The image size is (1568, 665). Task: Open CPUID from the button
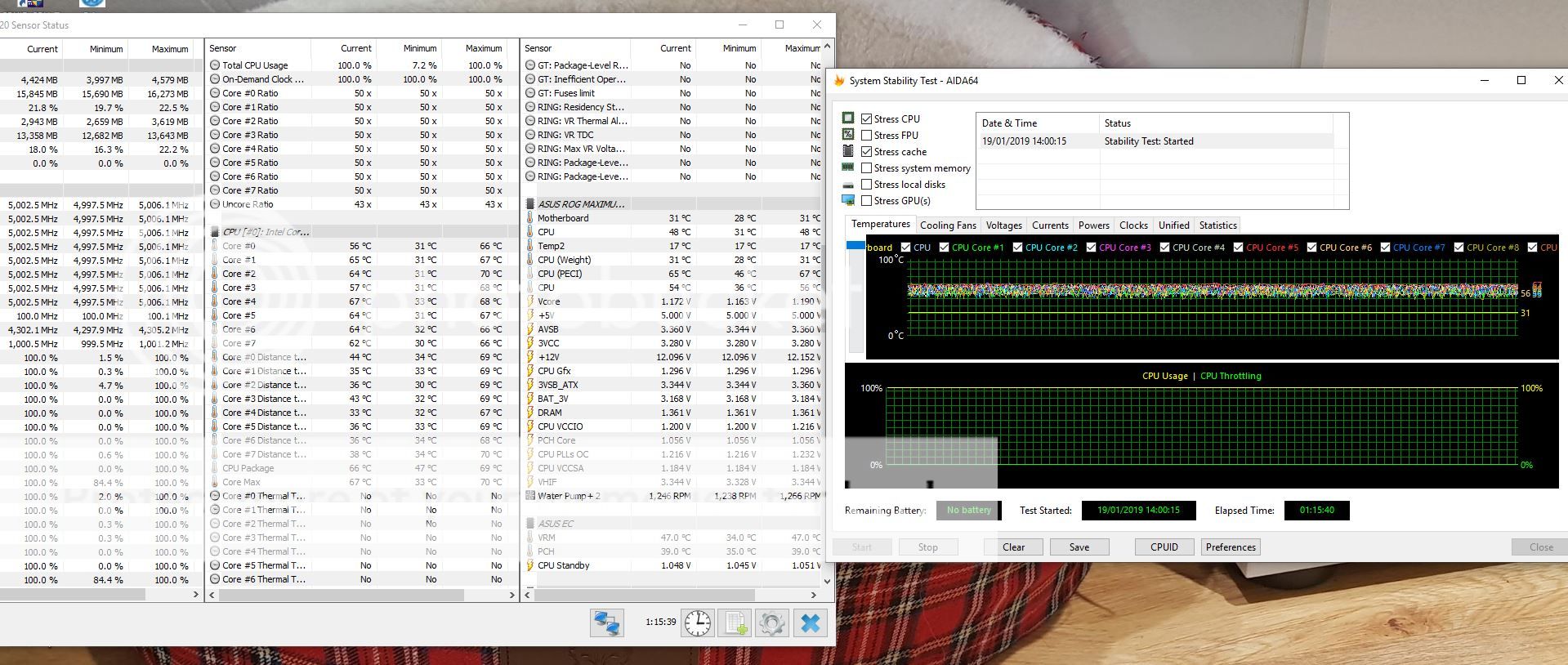coord(1164,547)
